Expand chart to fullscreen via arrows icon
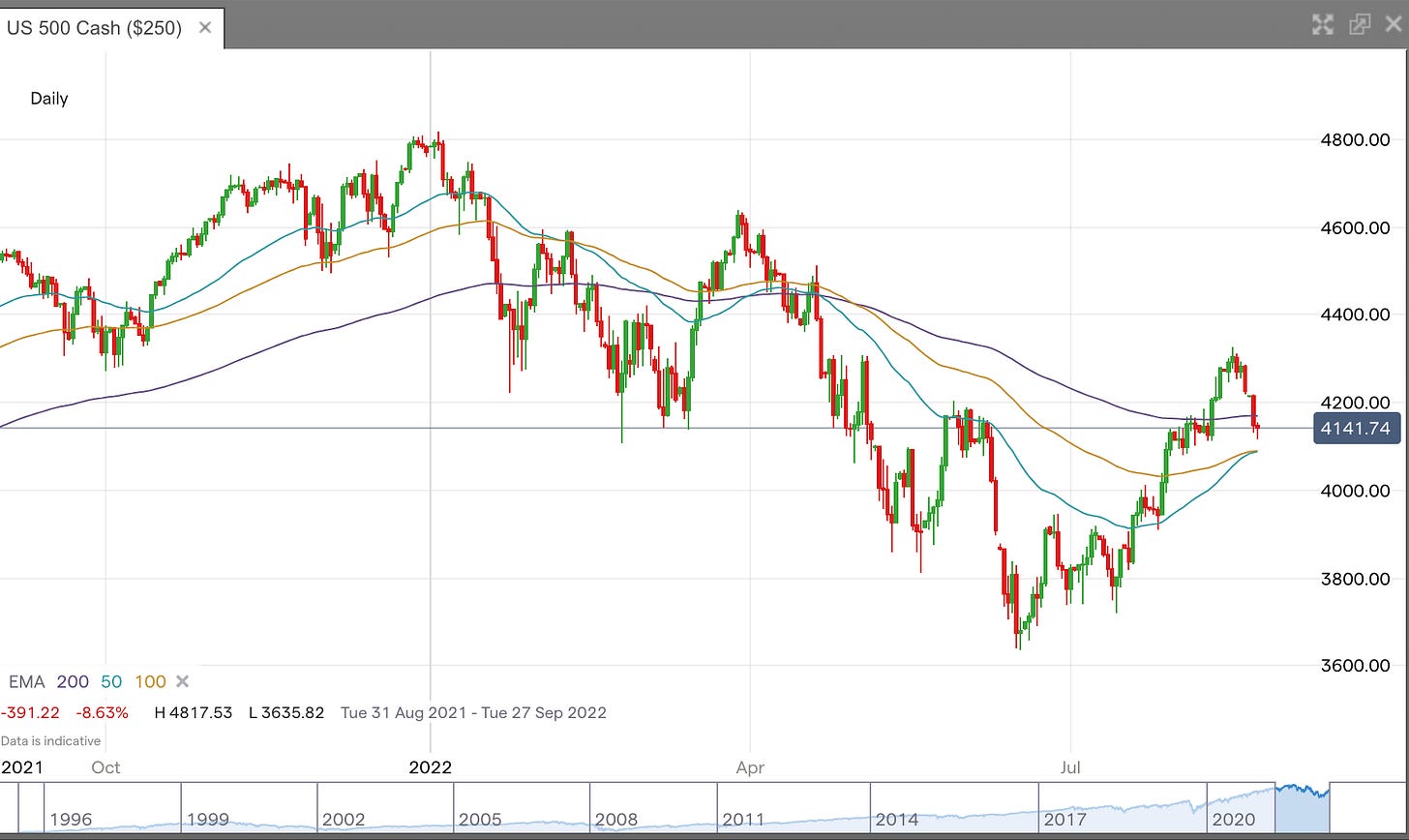Viewport: 1409px width, 840px height. click(x=1322, y=25)
